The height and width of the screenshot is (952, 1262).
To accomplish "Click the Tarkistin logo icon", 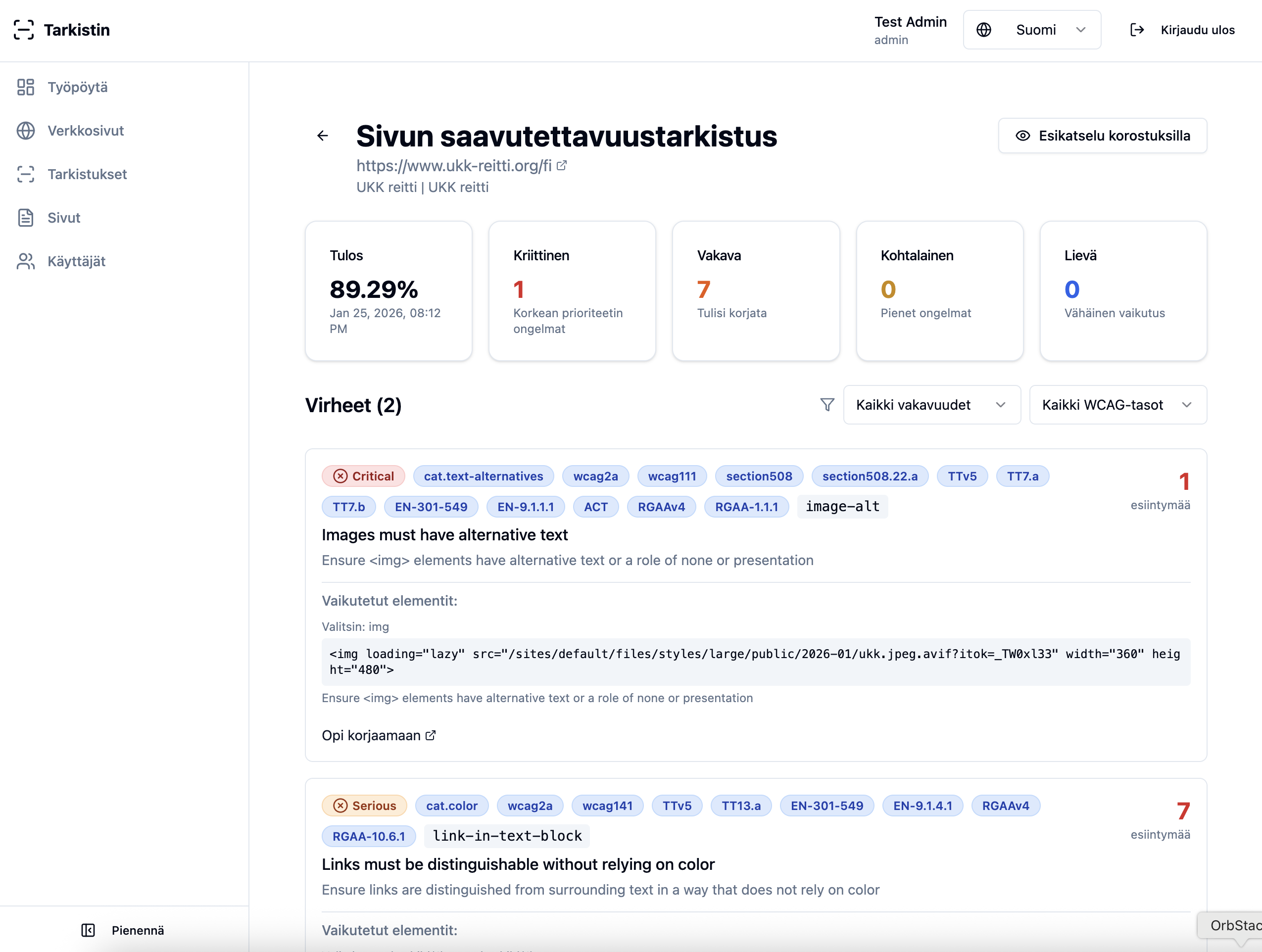I will [24, 30].
